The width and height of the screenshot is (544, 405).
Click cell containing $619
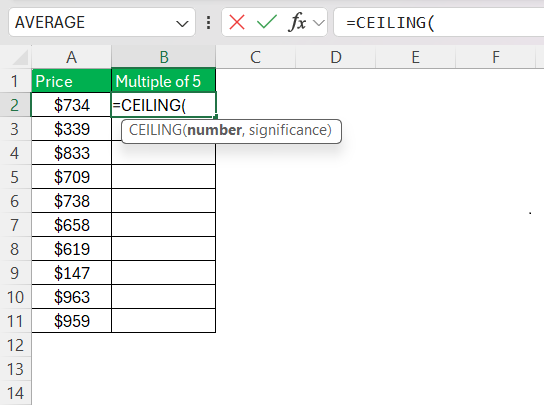[x=71, y=249]
